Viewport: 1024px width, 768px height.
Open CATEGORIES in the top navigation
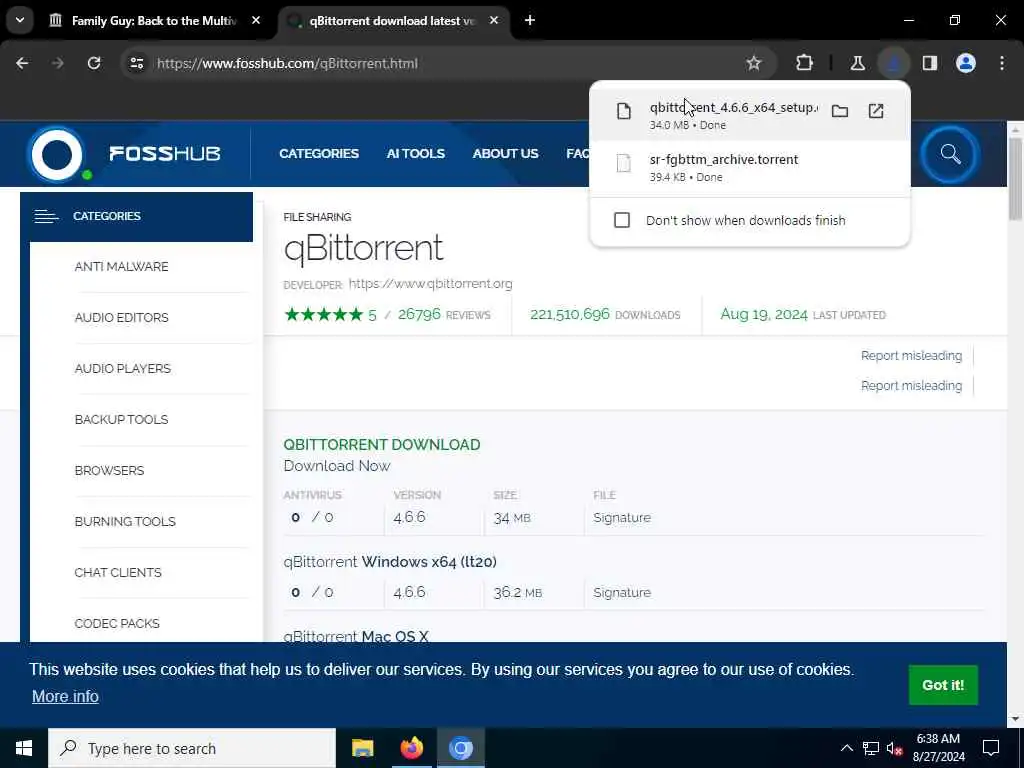319,153
